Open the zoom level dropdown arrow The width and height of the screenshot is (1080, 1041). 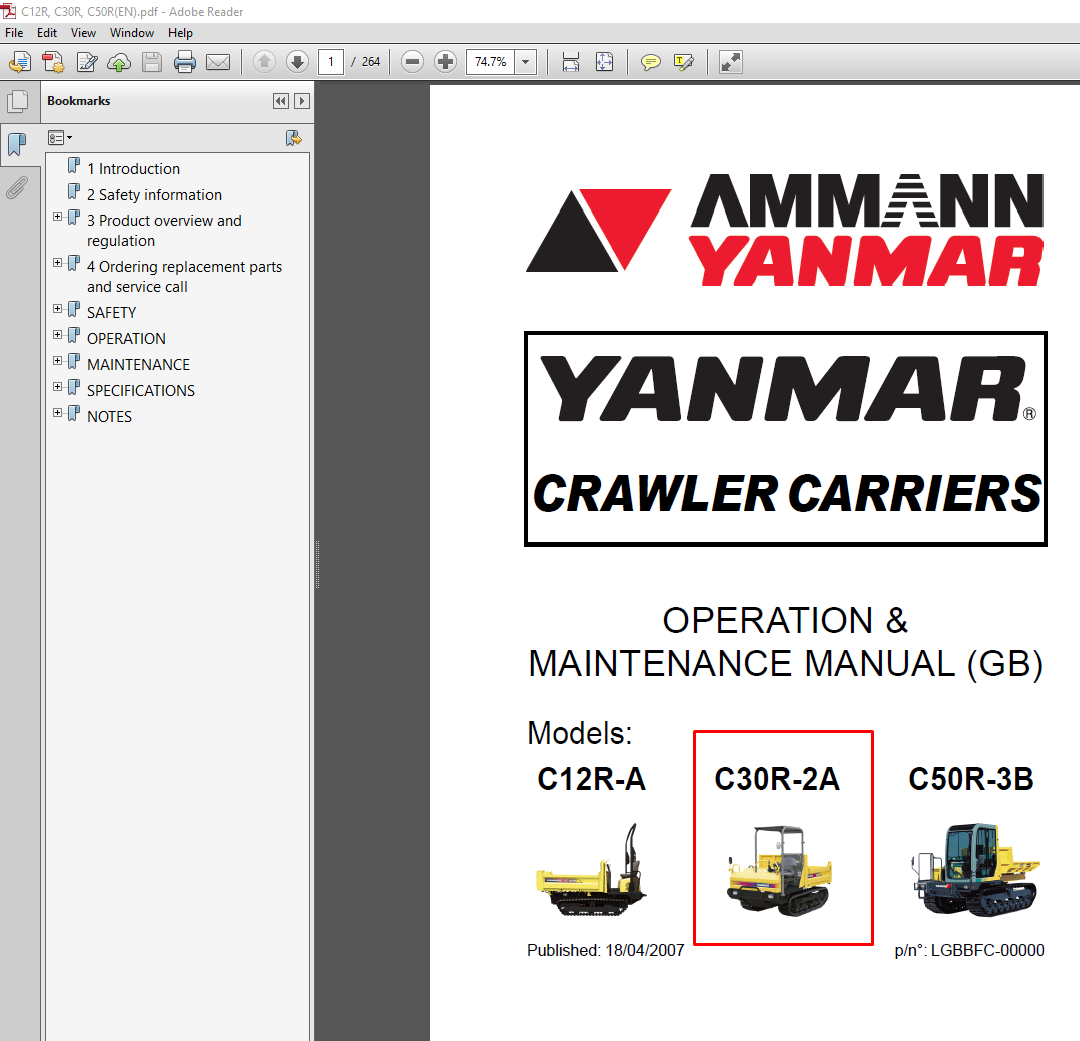[x=526, y=62]
